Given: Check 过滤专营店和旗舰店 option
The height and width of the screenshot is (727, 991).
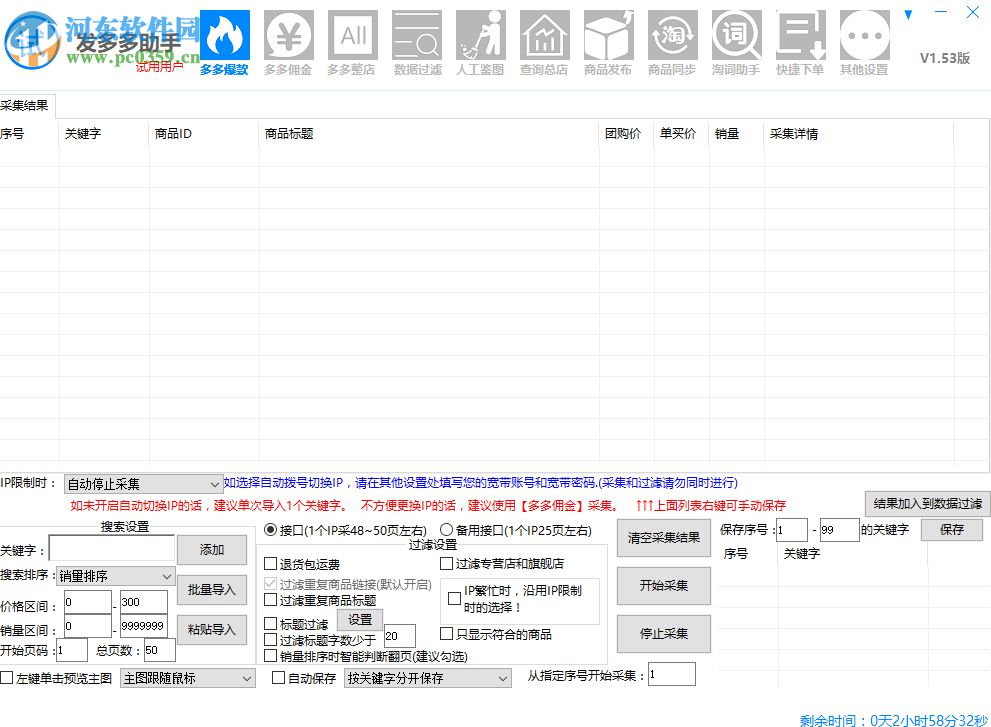Looking at the screenshot, I should [x=446, y=564].
